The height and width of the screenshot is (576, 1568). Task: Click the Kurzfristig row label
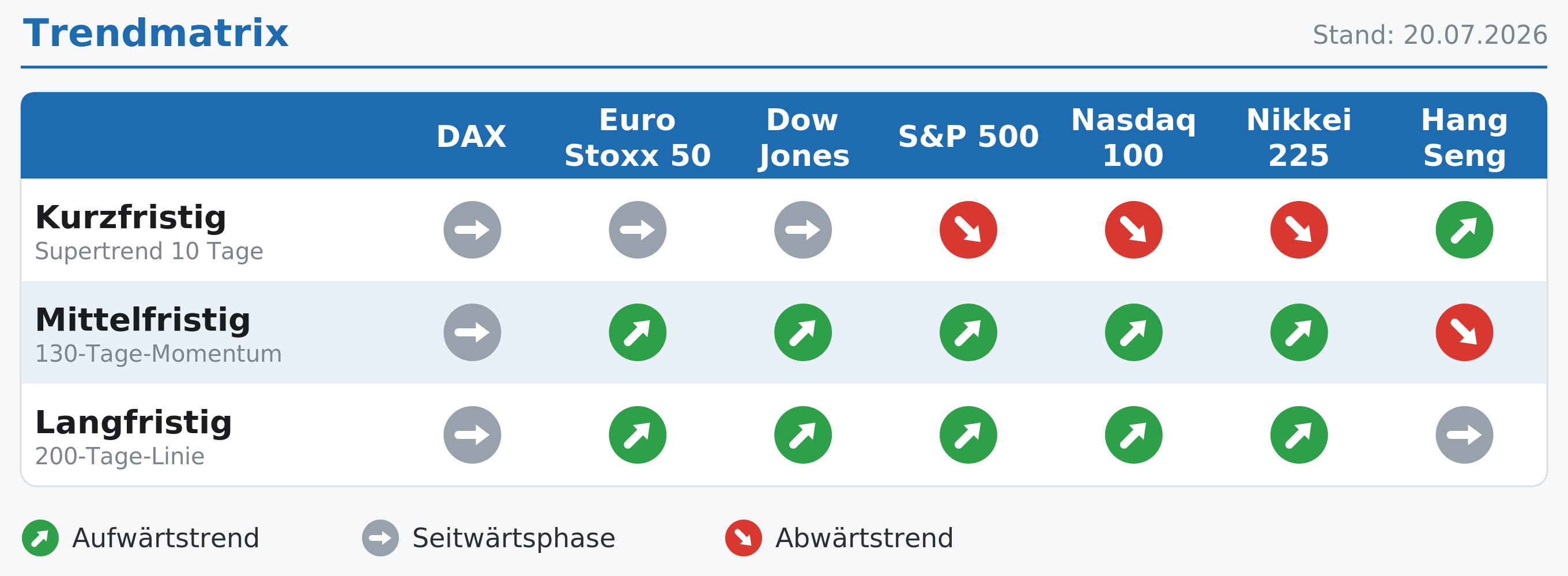coord(130,218)
